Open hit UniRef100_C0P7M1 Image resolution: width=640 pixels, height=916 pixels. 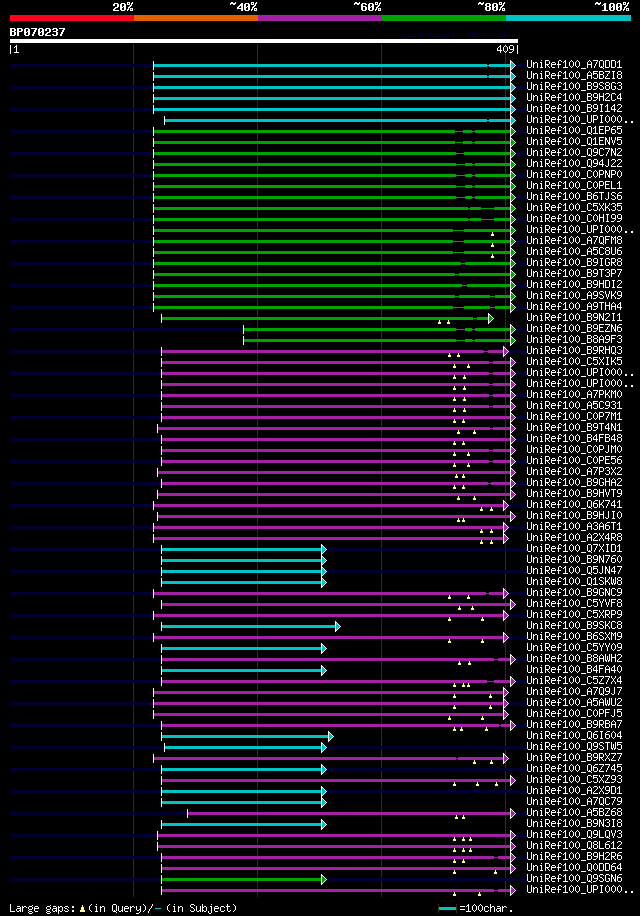coord(574,417)
